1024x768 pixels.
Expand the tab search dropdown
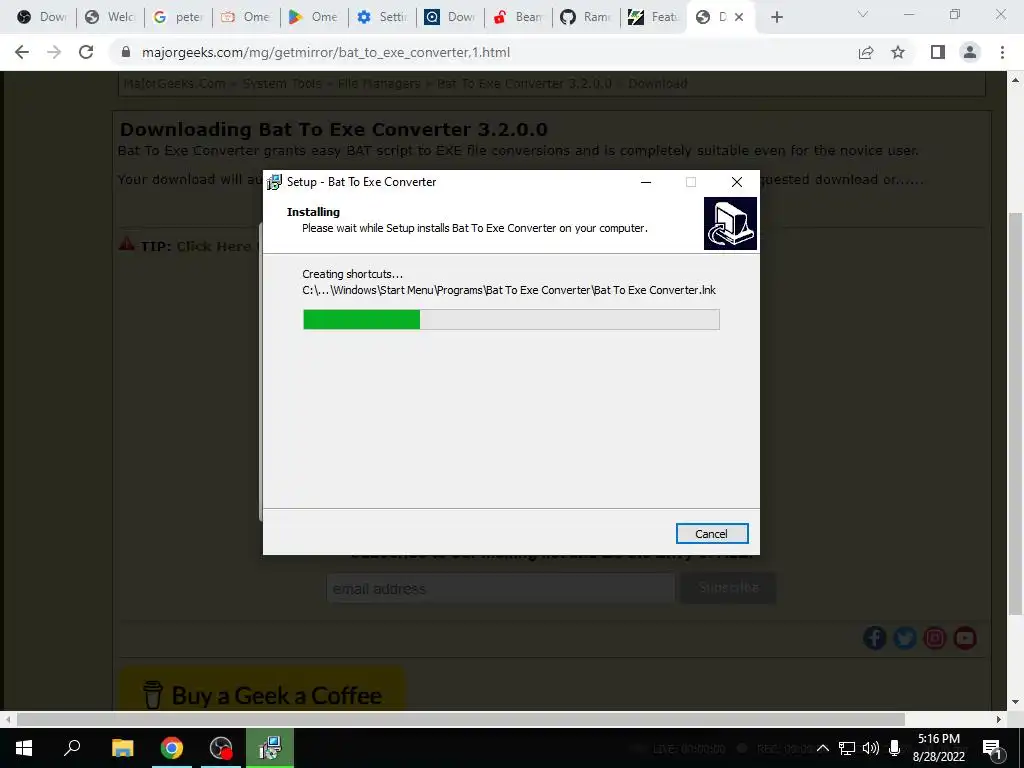click(x=863, y=14)
